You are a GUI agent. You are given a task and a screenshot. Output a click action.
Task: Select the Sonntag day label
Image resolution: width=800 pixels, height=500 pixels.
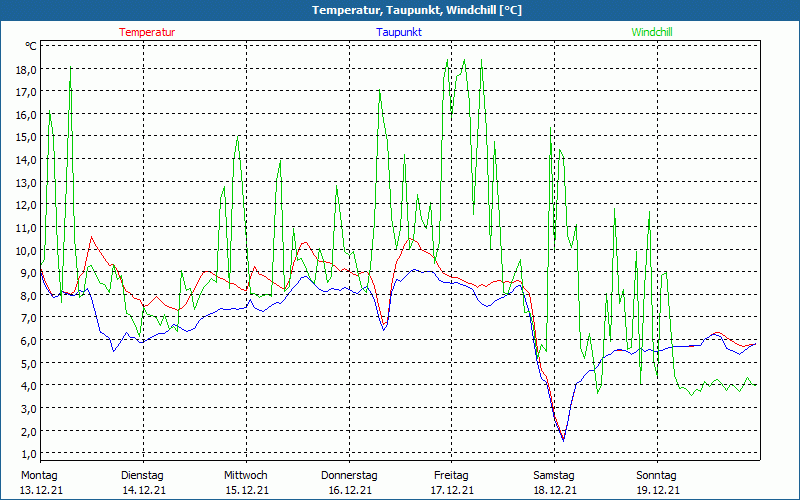(x=657, y=475)
